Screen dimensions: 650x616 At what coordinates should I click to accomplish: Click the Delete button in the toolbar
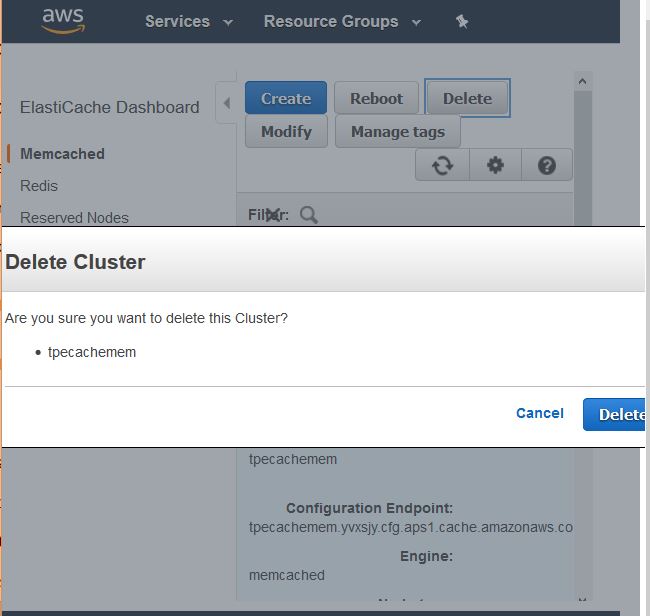click(x=467, y=98)
